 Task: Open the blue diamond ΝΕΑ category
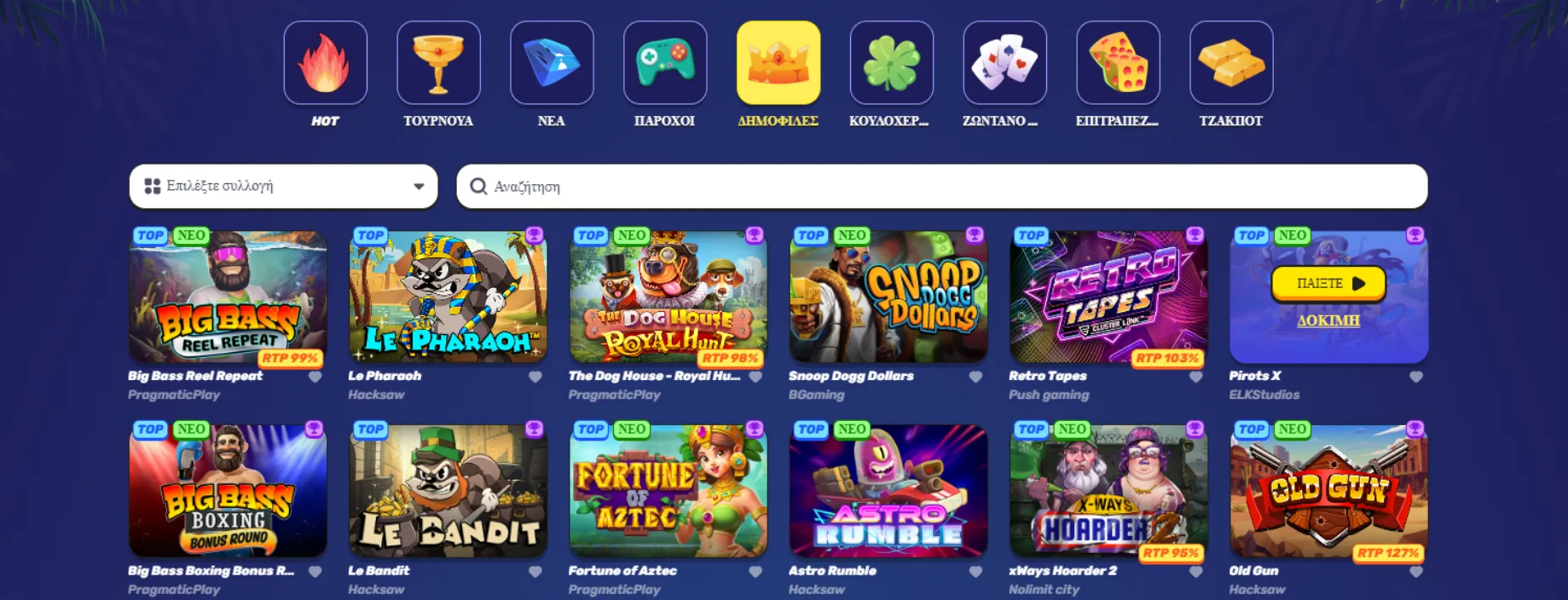tap(552, 63)
